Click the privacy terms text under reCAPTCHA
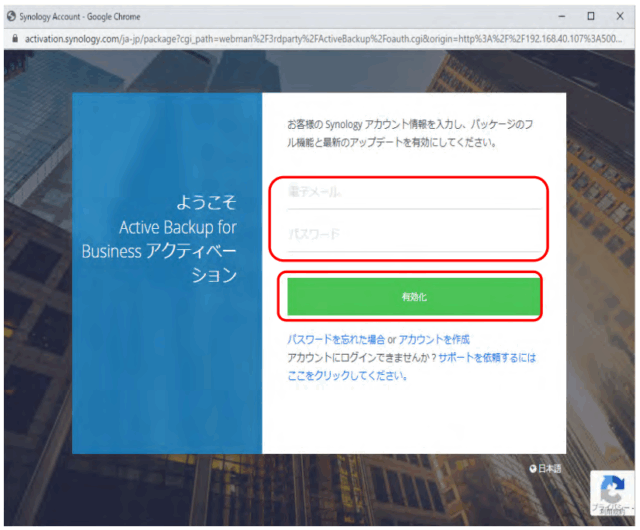640x530 pixels. 609,510
